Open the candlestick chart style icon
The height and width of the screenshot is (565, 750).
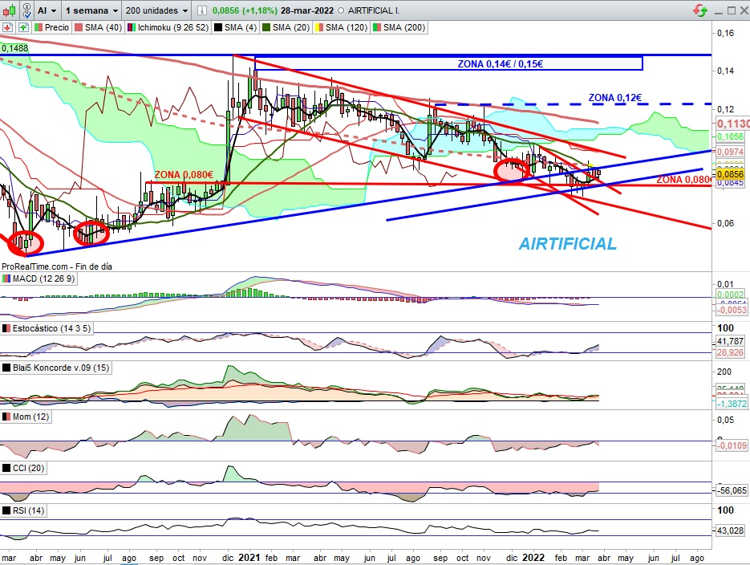[x=8, y=10]
